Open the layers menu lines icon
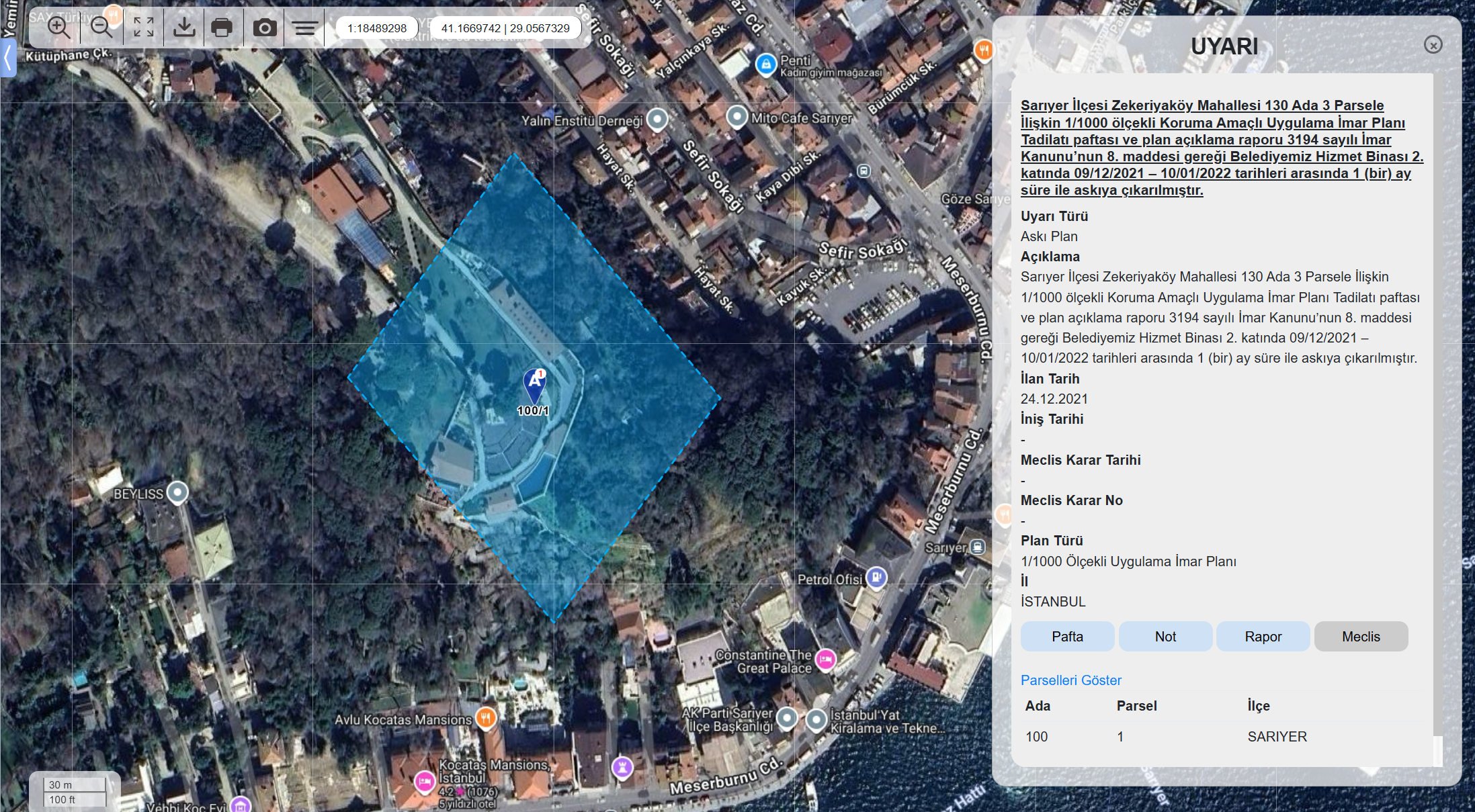This screenshot has height=812, width=1475. click(x=305, y=28)
